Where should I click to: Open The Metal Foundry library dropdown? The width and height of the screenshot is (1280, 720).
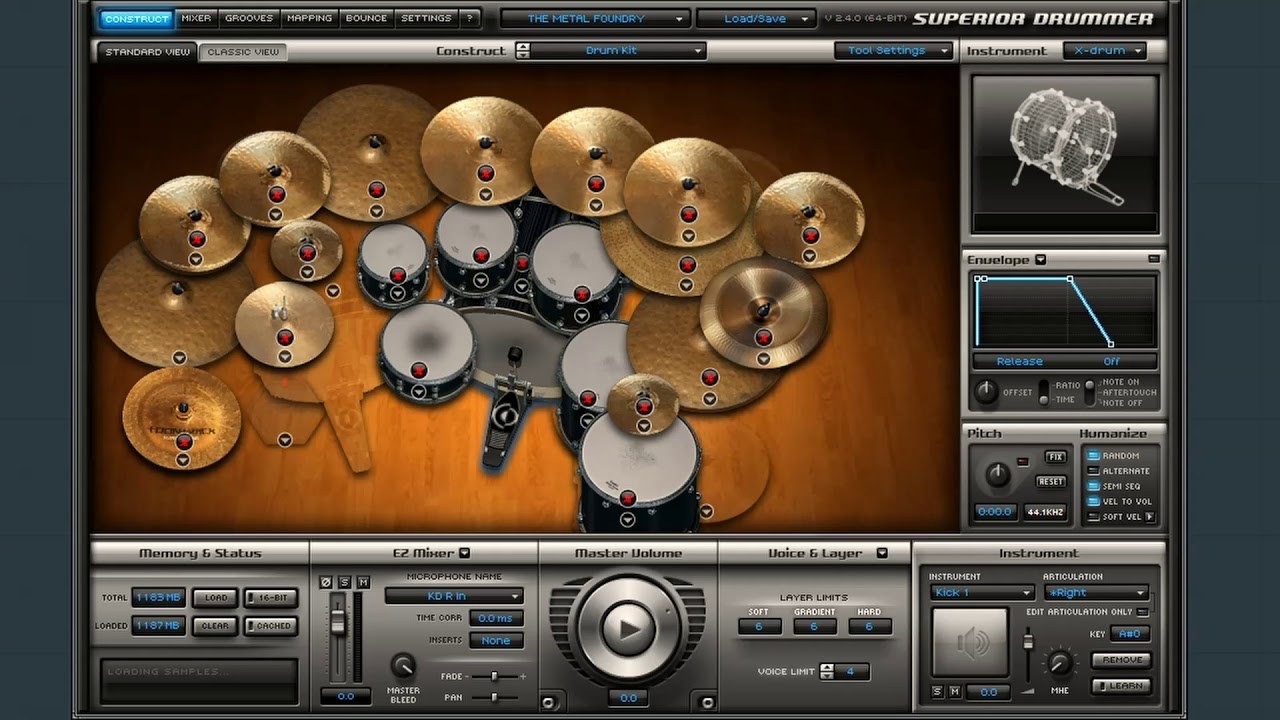[594, 18]
